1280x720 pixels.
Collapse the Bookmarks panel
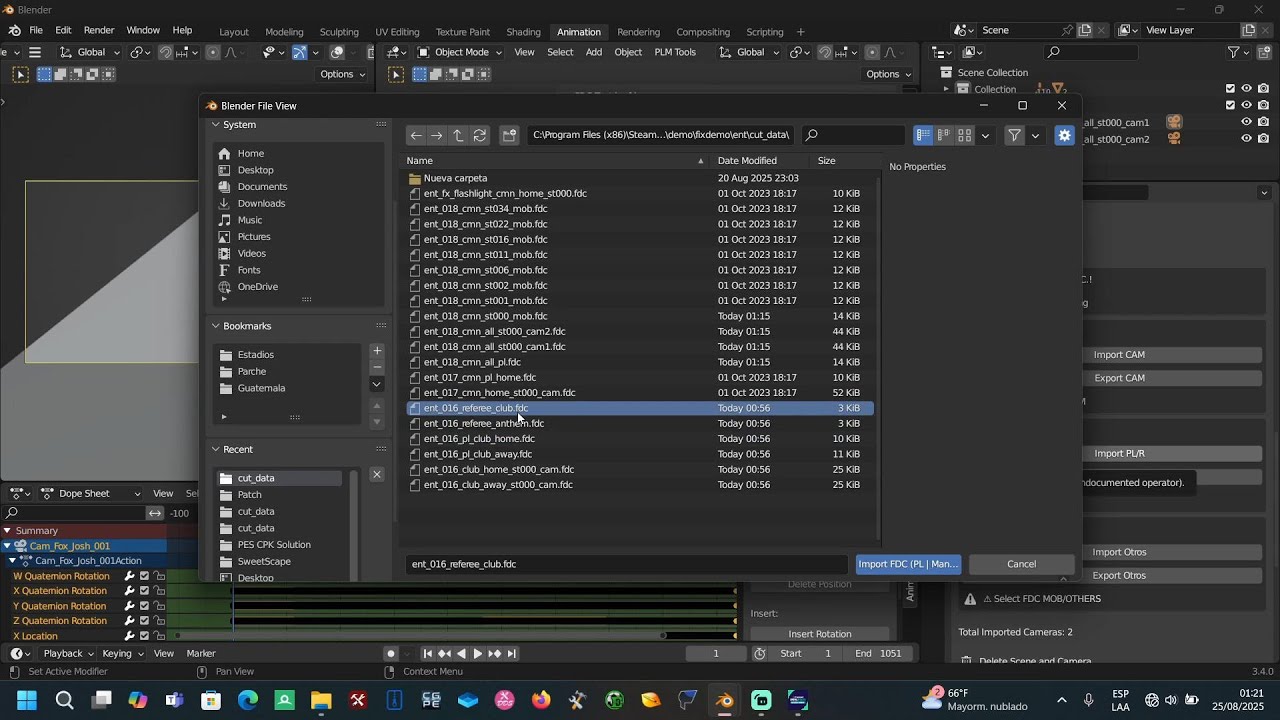216,326
